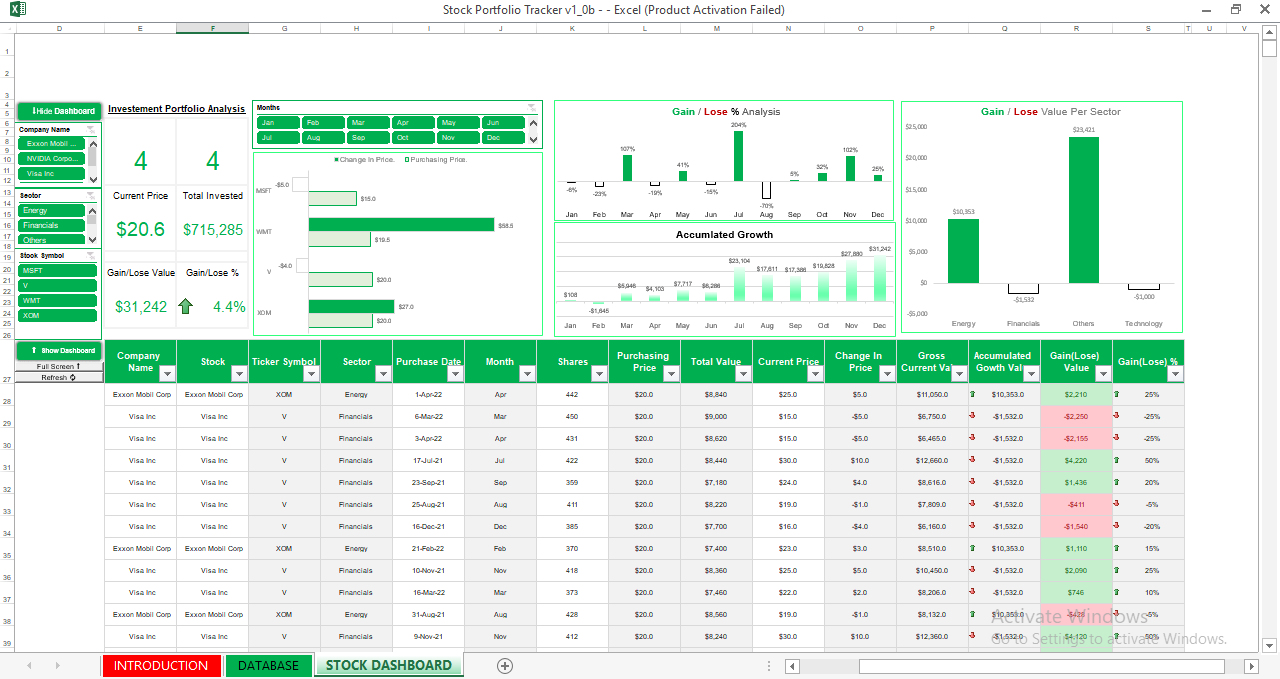Click horizontal scrollbar left arrow
1280x679 pixels.
point(792,666)
